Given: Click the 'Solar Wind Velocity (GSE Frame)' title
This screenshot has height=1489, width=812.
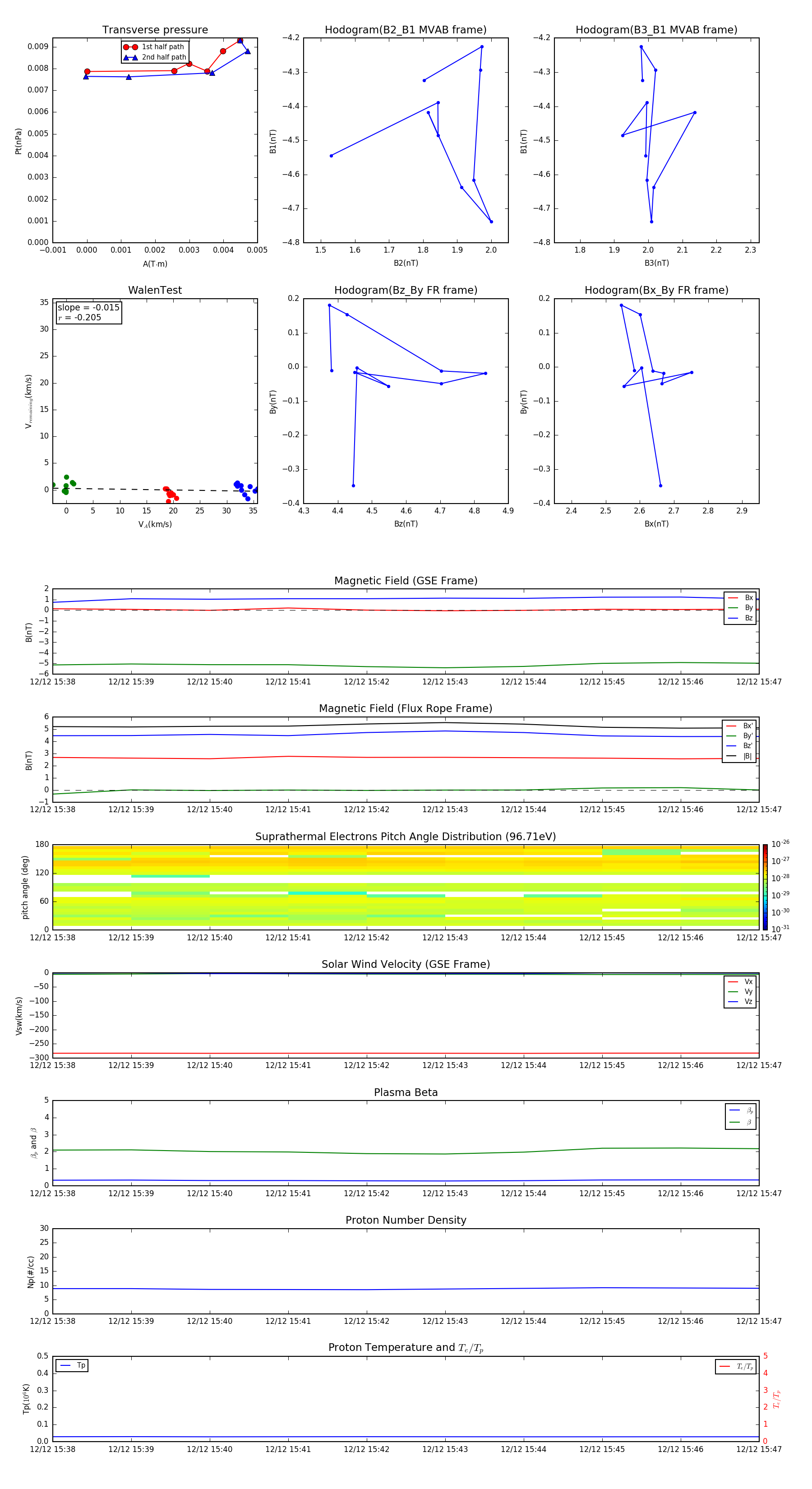Looking at the screenshot, I should 406,965.
